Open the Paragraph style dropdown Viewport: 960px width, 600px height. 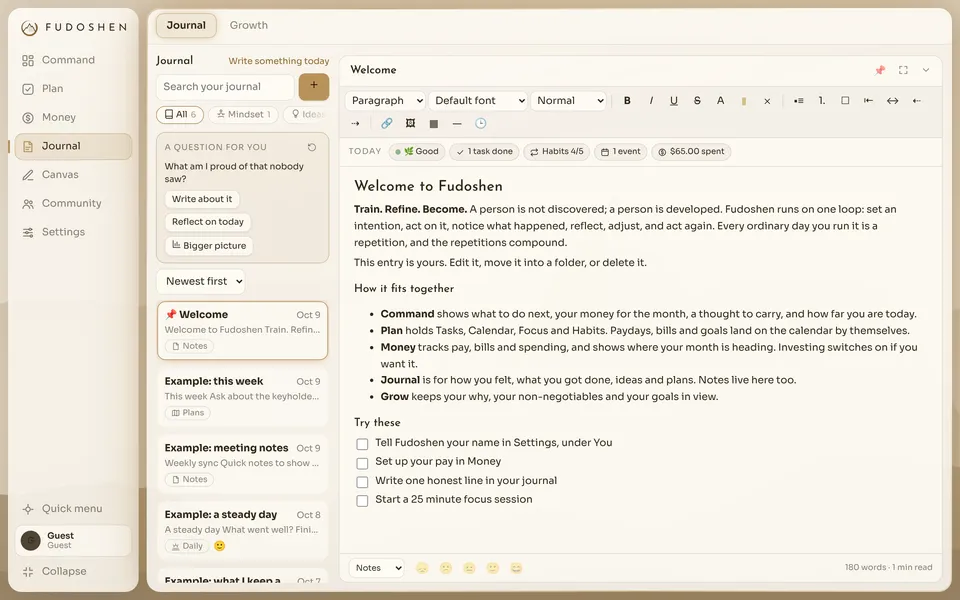click(385, 100)
